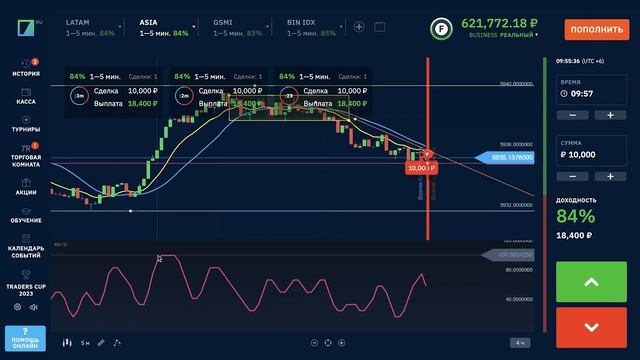Click the Время 09:57 expiry time field
This screenshot has width=640, height=360.
(591, 89)
